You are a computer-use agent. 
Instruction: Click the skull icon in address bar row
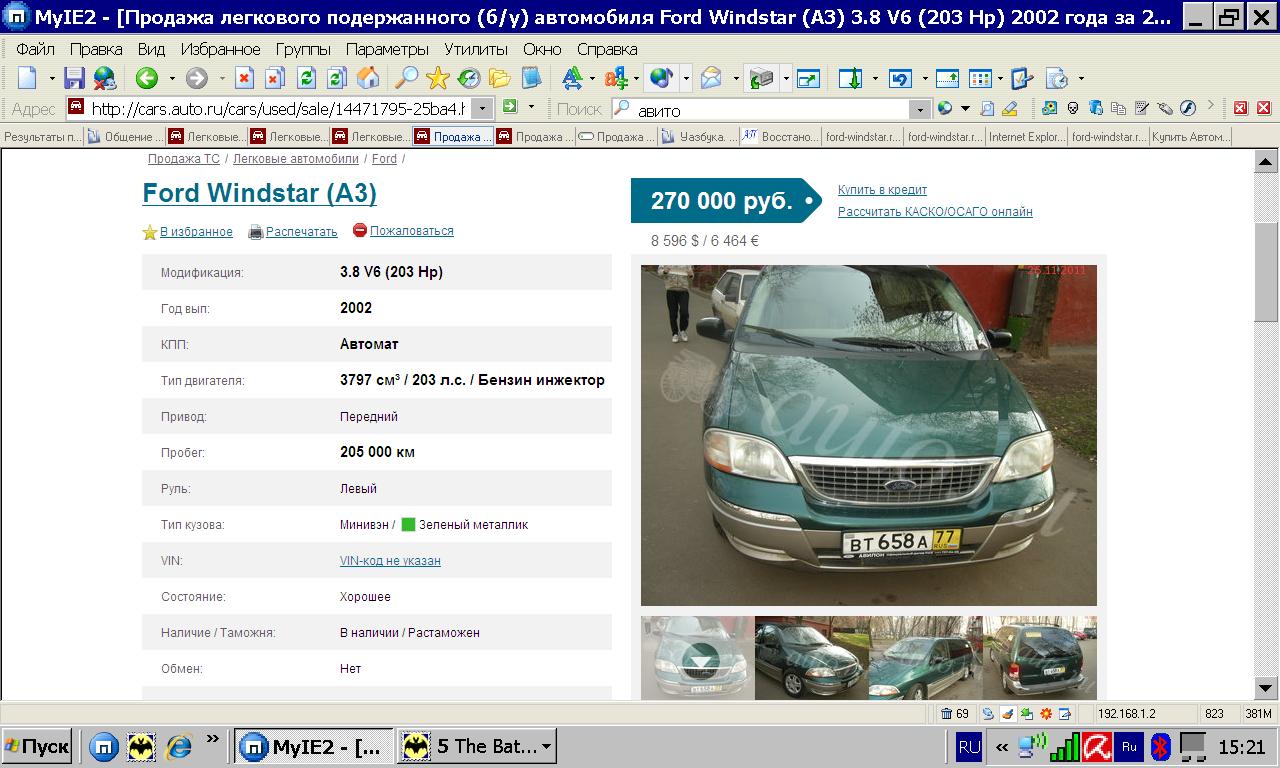1073,108
